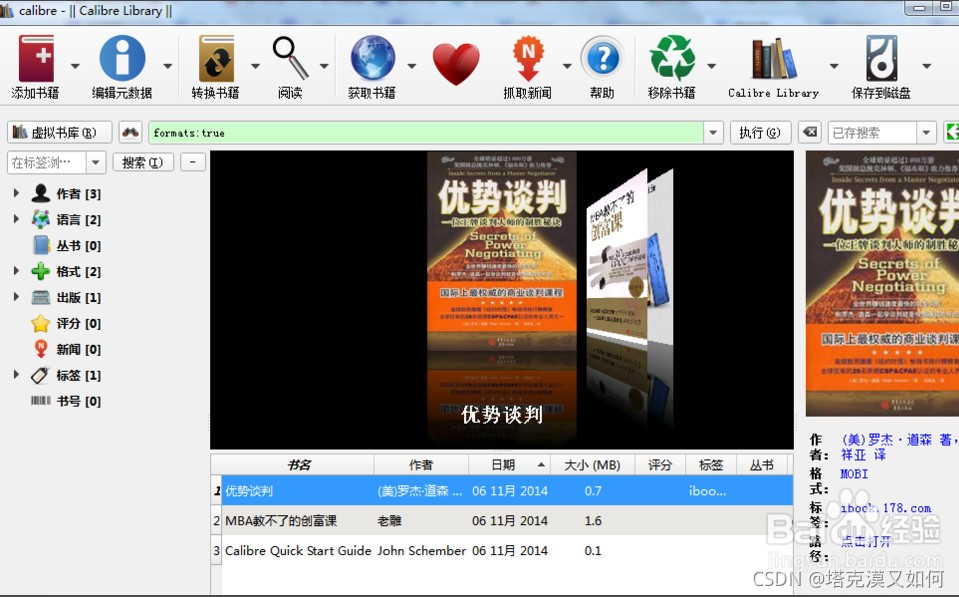The image size is (959, 597).
Task: Select the 书号 [0] barcode category
Action: click(78, 401)
